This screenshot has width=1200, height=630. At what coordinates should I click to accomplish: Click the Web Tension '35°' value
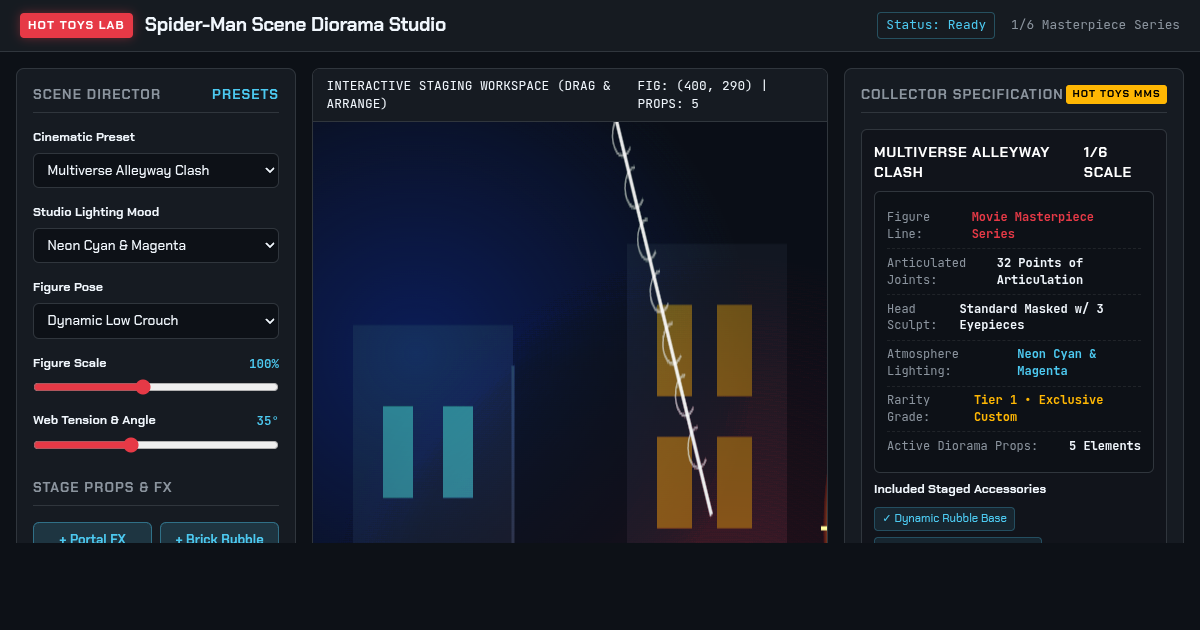pos(267,421)
